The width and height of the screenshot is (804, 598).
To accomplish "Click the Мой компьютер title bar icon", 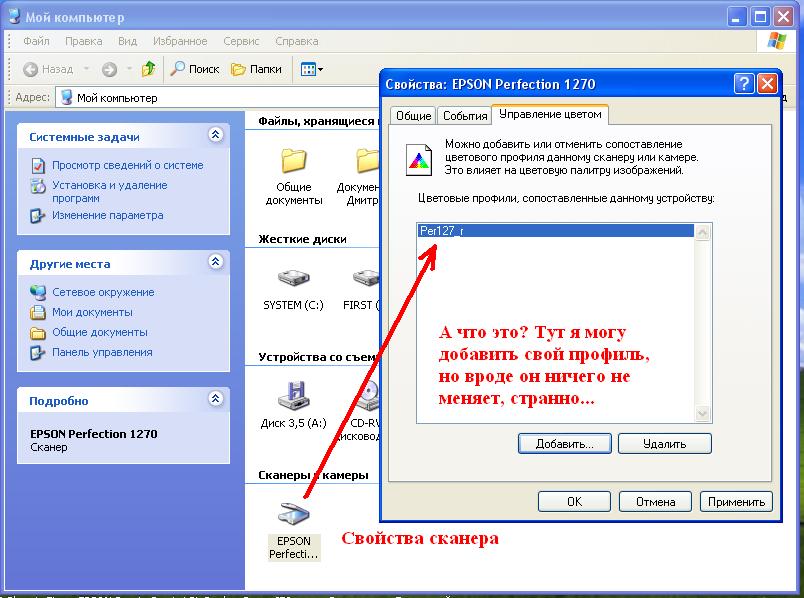I will tap(14, 16).
